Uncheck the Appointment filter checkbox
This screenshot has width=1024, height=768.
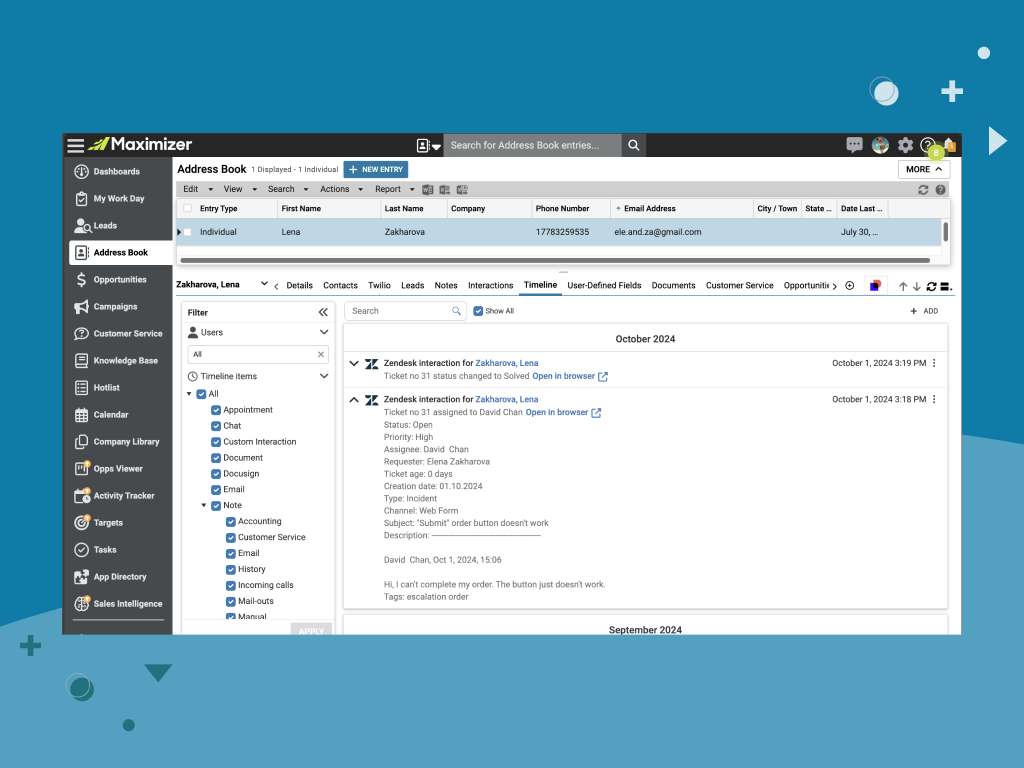coord(216,410)
